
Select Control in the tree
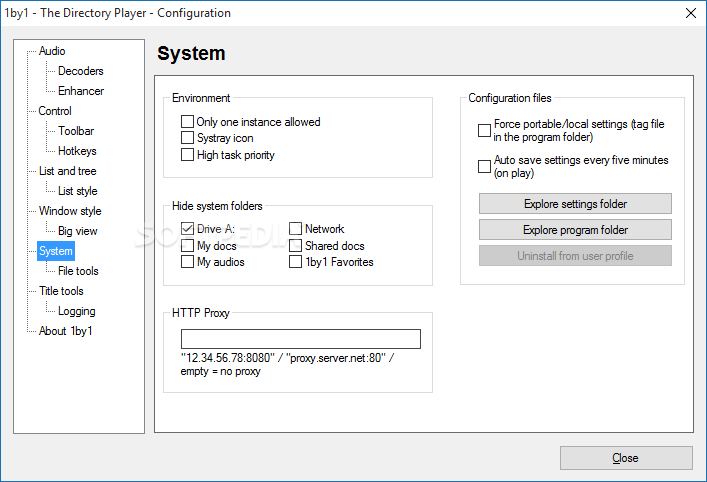pos(55,111)
